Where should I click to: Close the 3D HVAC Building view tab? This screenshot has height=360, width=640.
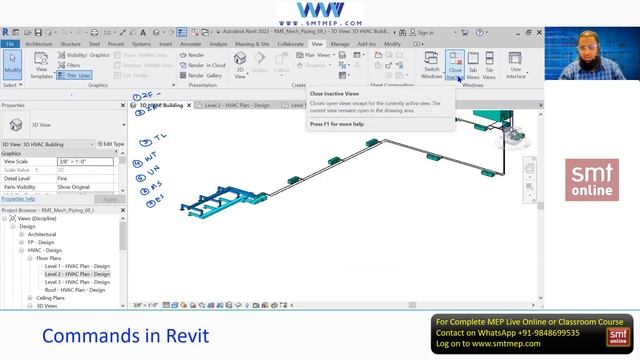(x=189, y=105)
